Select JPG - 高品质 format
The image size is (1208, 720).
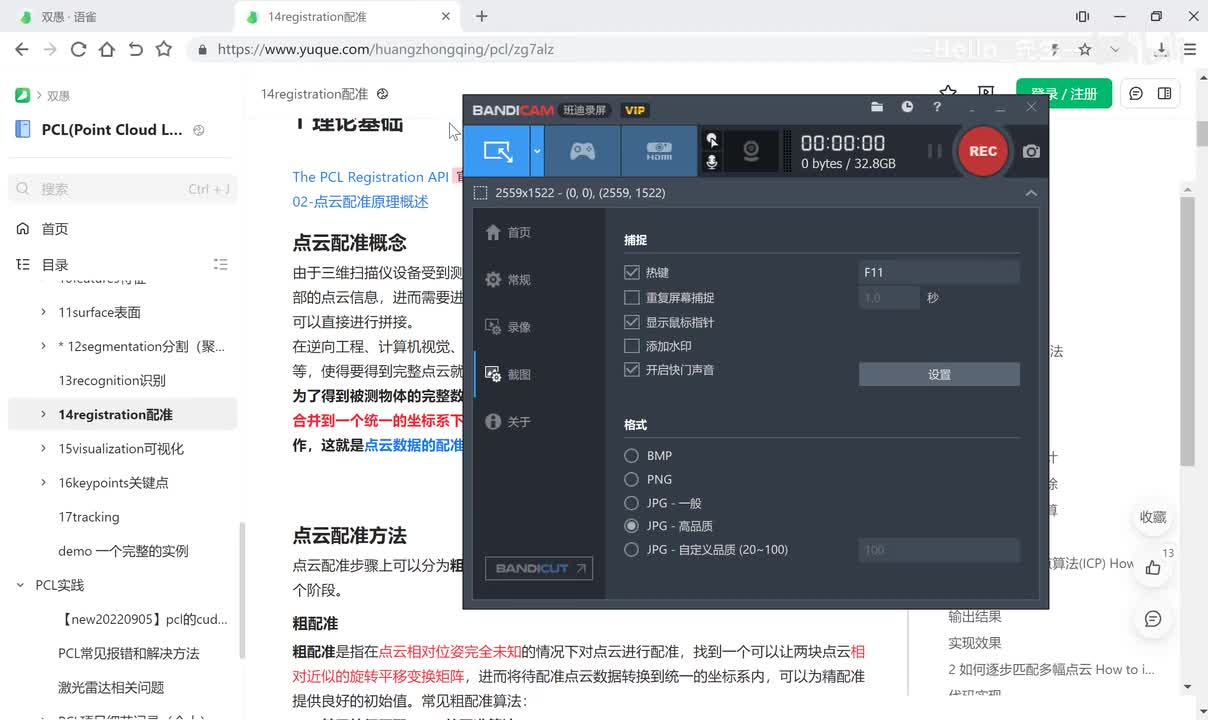click(x=631, y=526)
